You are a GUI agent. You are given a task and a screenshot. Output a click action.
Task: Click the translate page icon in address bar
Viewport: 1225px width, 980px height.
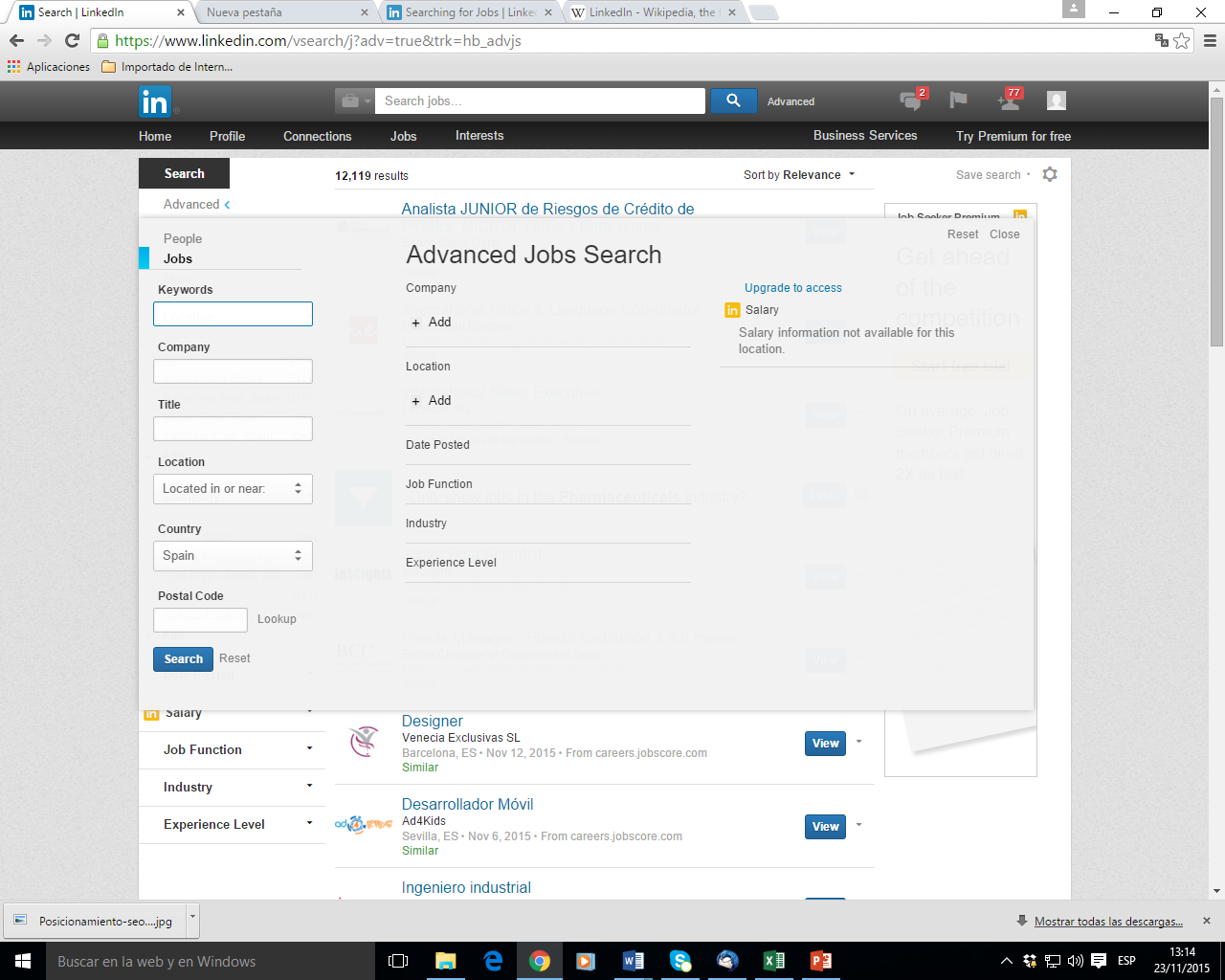pos(1162,40)
